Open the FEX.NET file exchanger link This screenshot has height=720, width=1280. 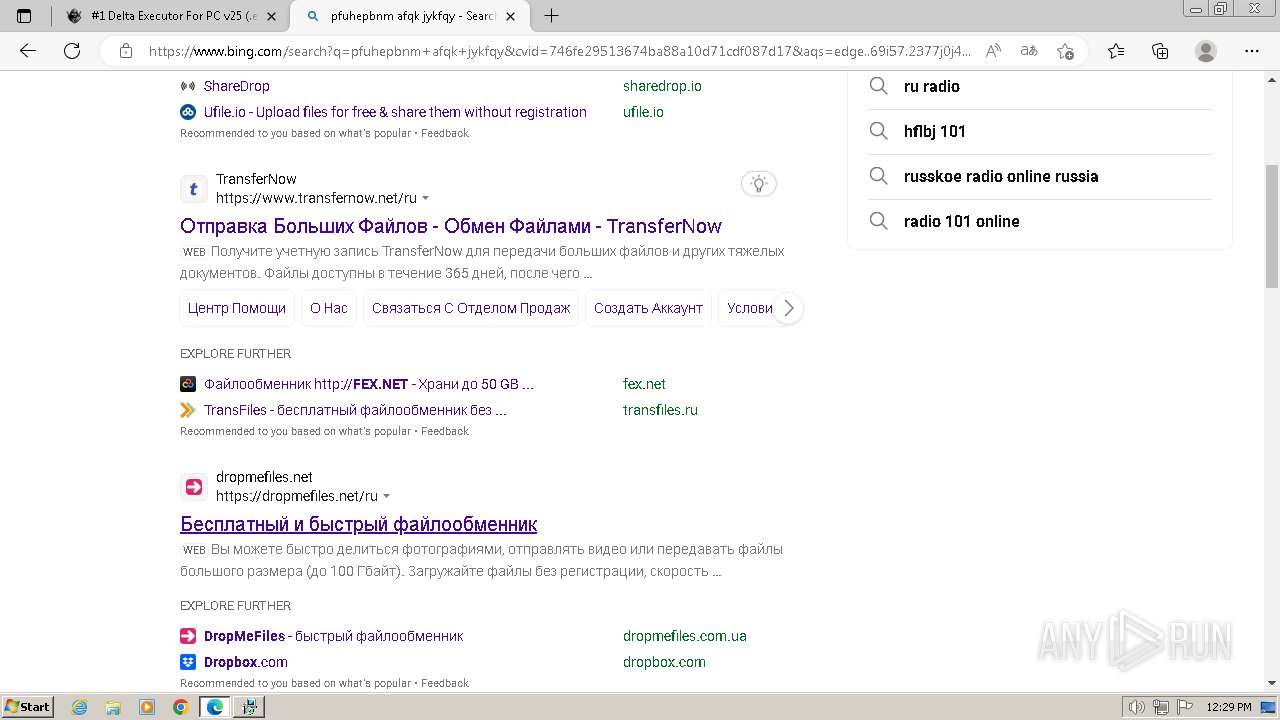click(369, 384)
